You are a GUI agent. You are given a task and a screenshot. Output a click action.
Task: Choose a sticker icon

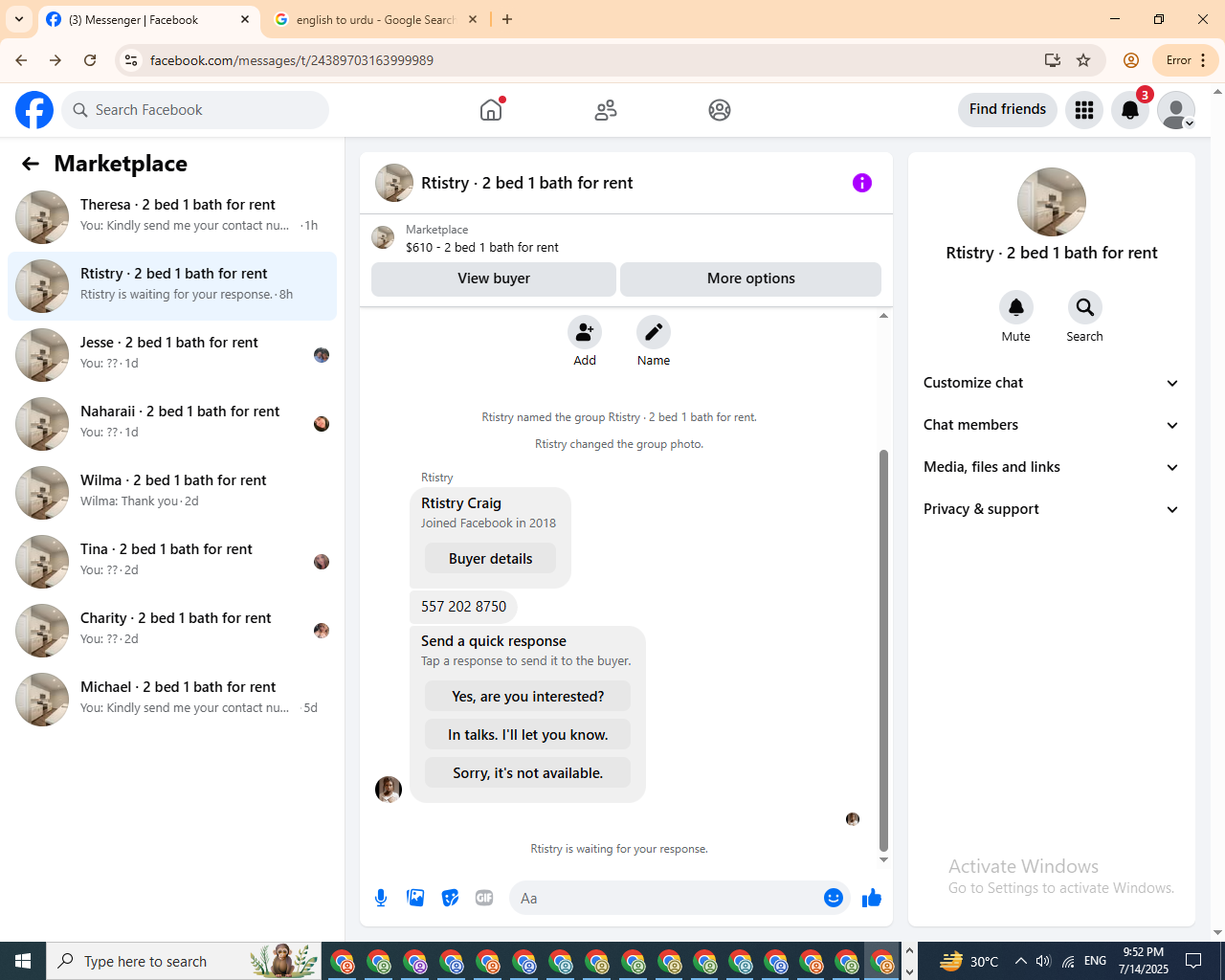[450, 898]
